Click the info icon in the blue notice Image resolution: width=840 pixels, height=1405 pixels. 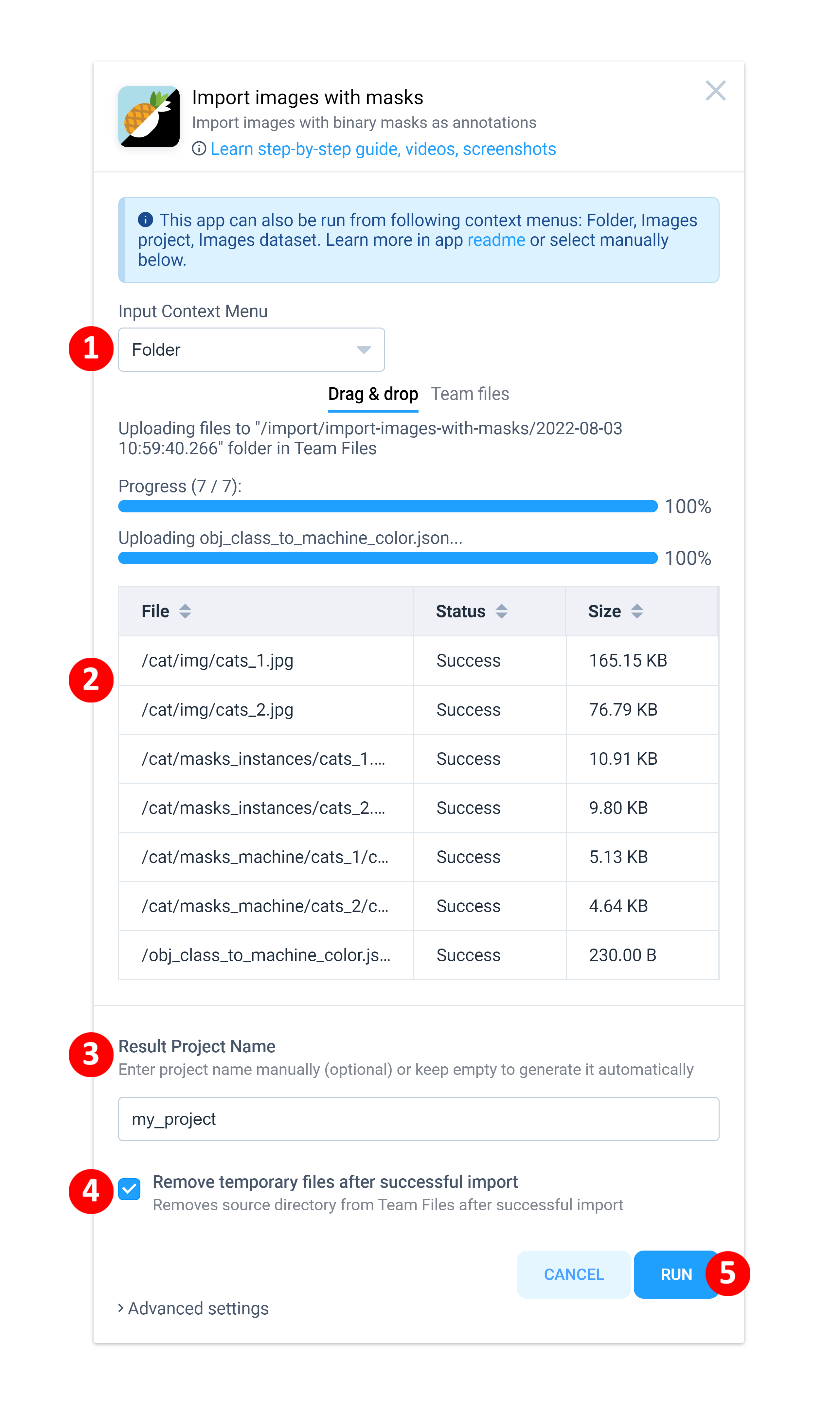pos(146,220)
